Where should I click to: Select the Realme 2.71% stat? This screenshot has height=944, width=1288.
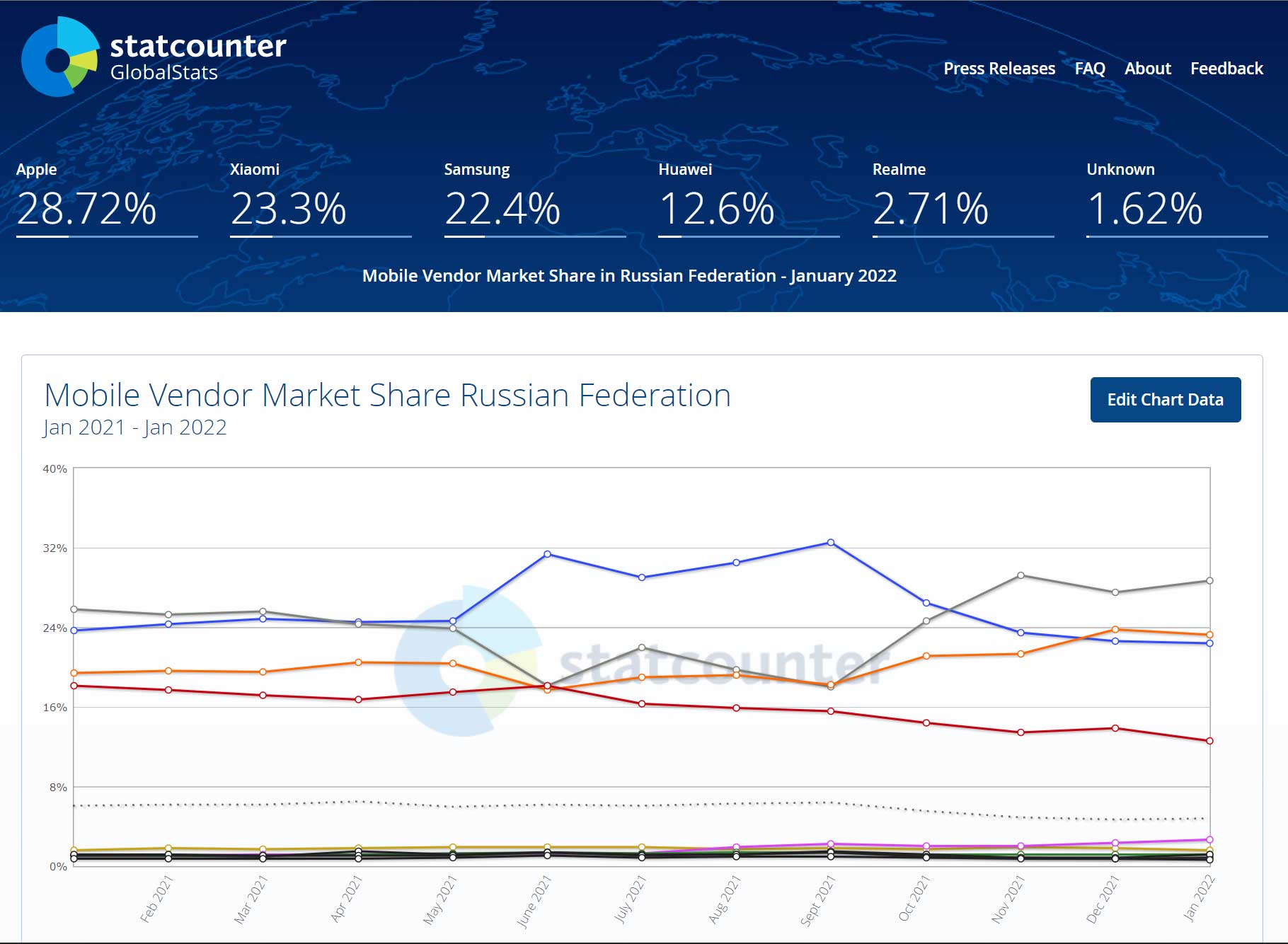tap(930, 200)
